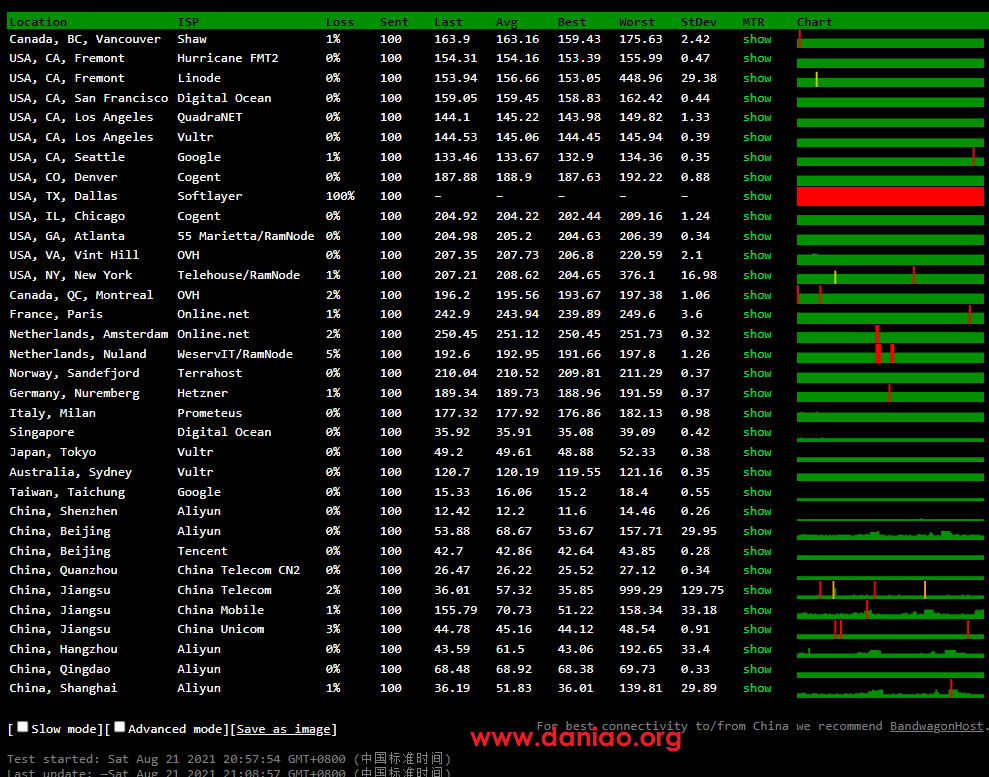Screen dimensions: 989x777
Task: Select the Taiwan, Taichung location text
Action: coord(67,492)
